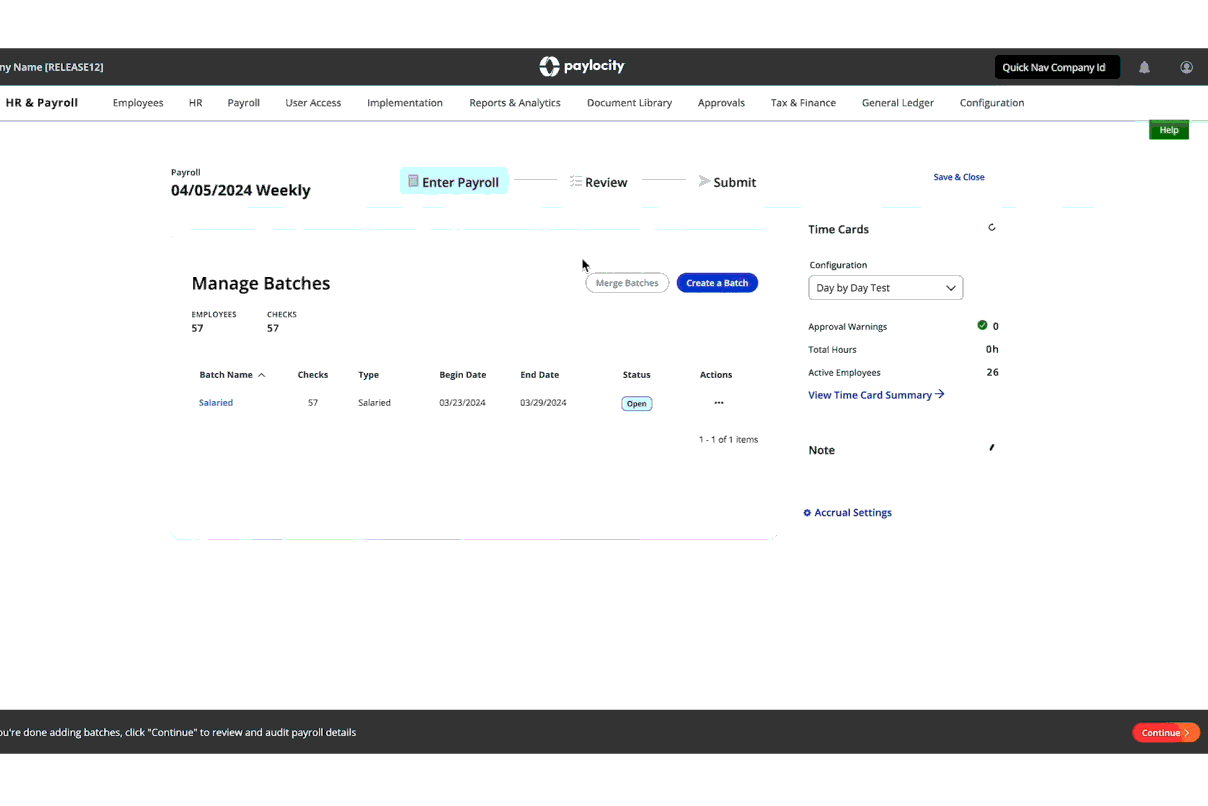Open the user profile icon
Viewport: 1208px width, 806px height.
[1186, 67]
